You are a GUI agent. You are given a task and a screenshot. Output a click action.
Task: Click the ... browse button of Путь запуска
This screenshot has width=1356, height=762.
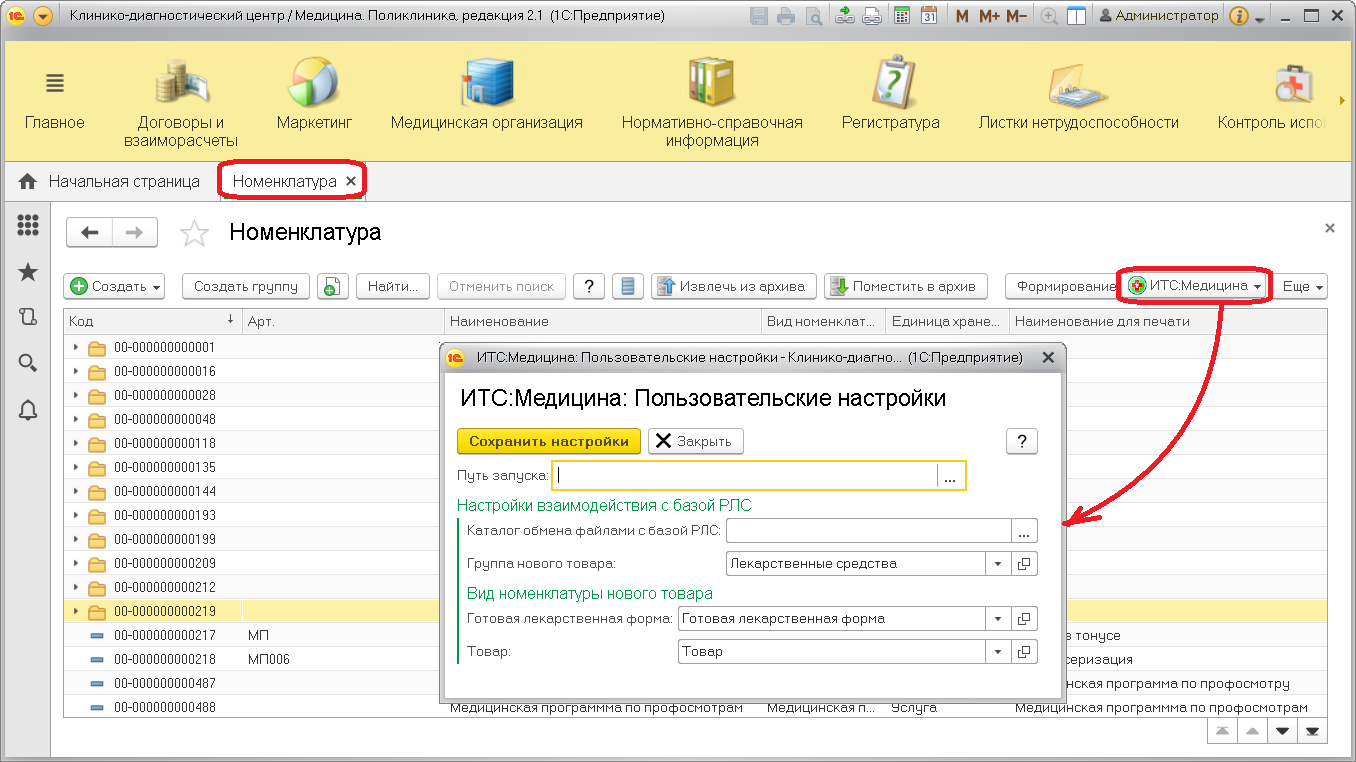pos(951,476)
